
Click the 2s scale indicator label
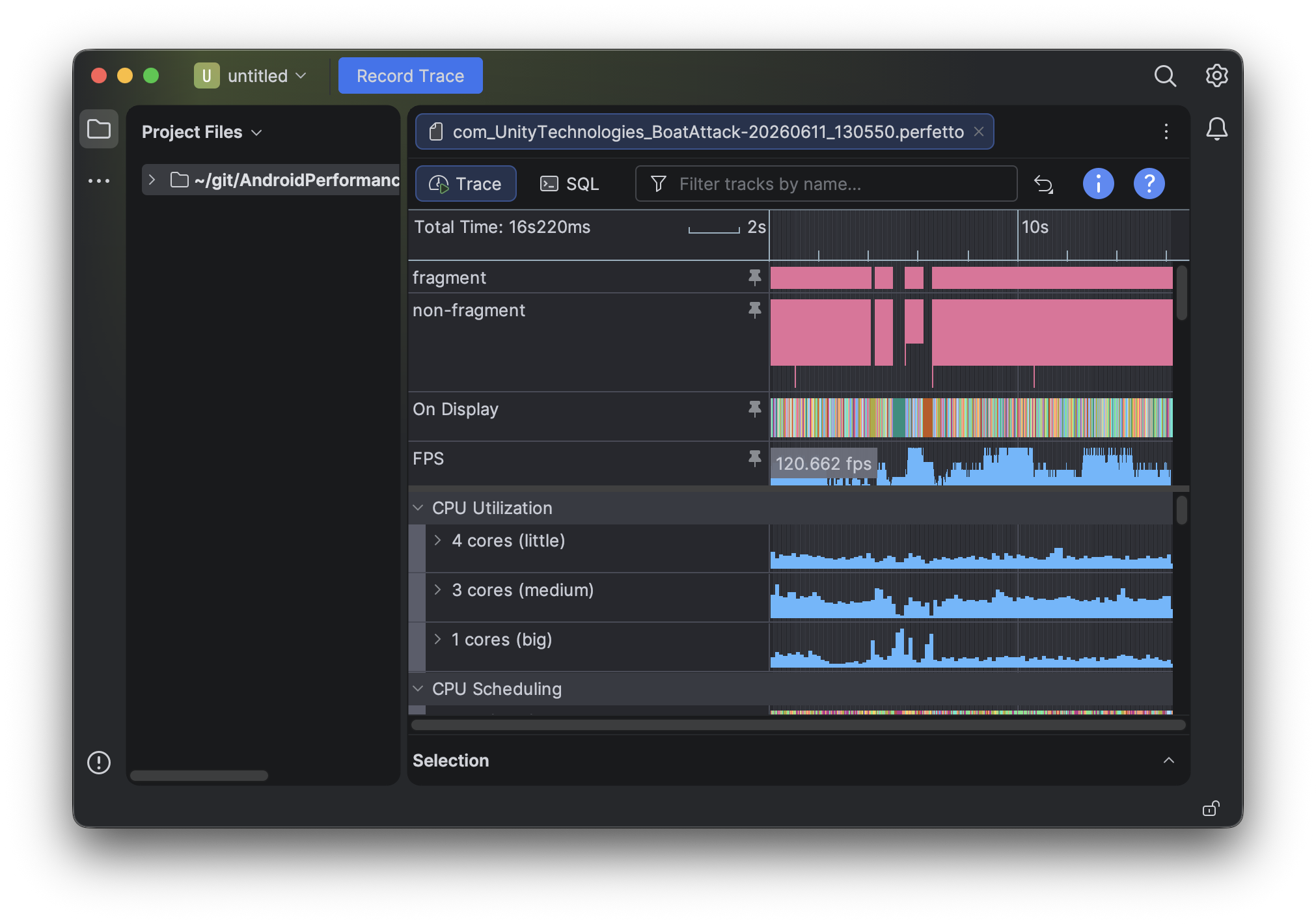tap(756, 227)
